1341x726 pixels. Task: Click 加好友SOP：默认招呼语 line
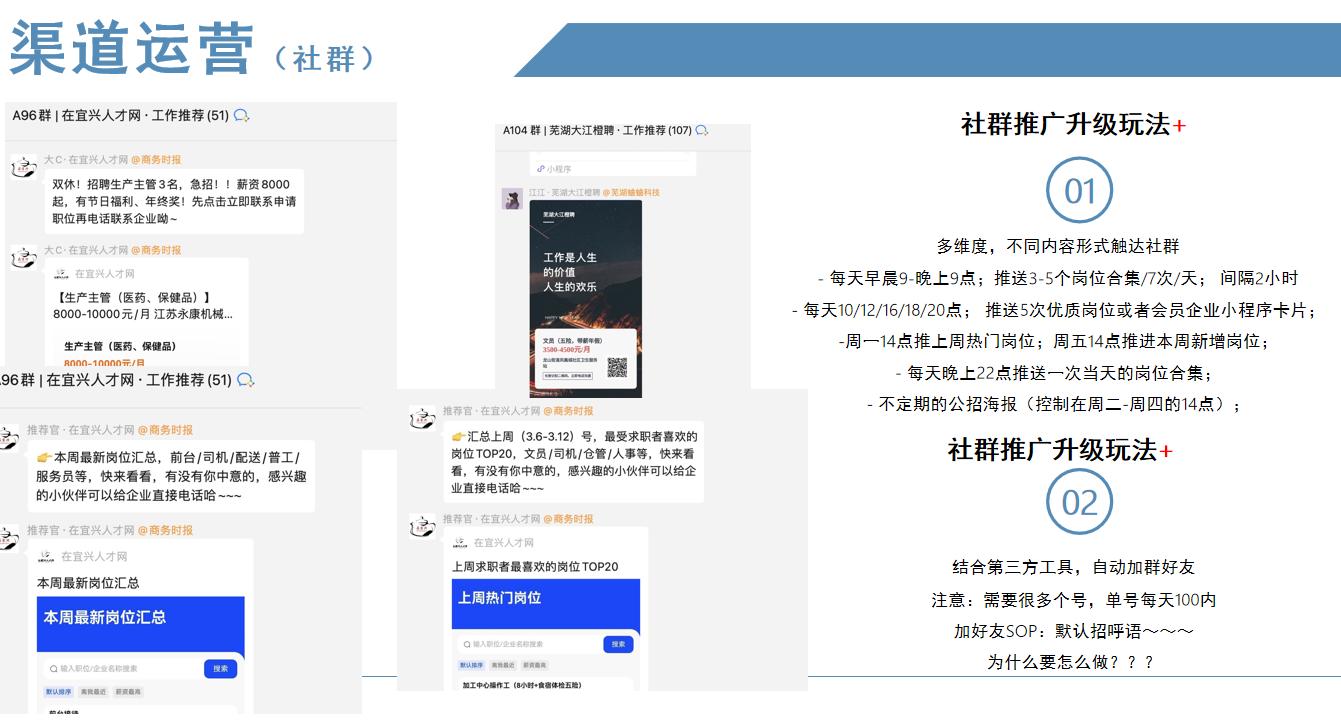point(1074,632)
